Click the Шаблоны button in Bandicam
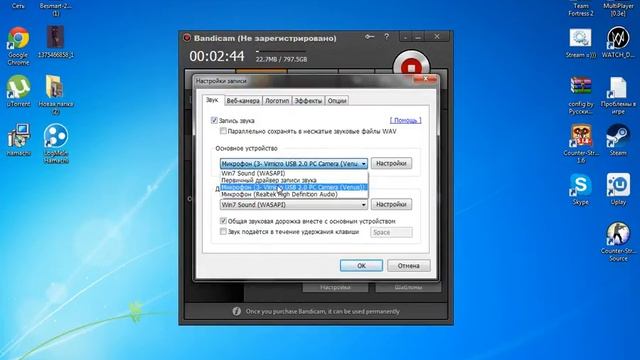The image size is (640, 360). coord(408,287)
